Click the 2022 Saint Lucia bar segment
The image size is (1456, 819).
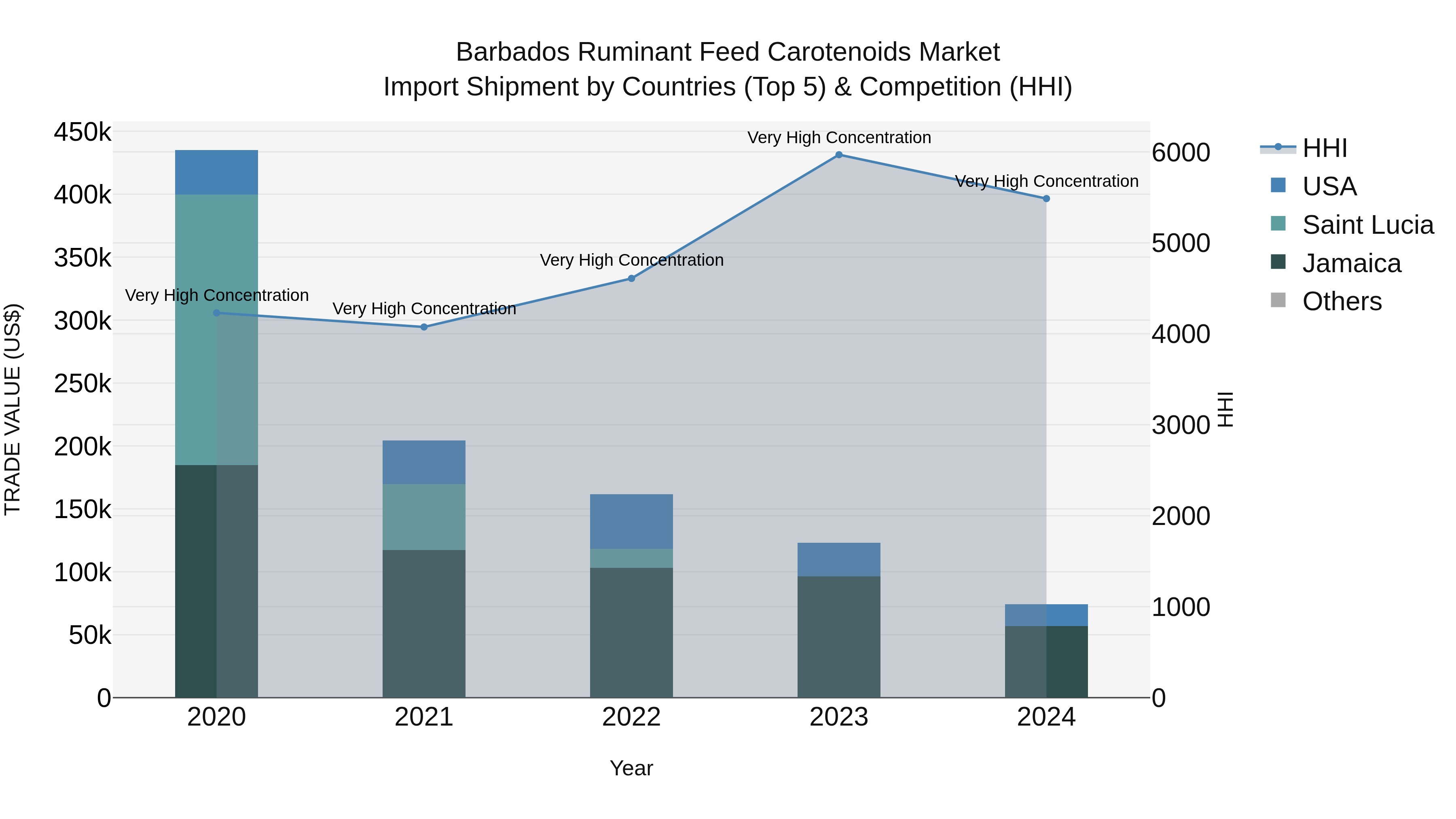(631, 559)
